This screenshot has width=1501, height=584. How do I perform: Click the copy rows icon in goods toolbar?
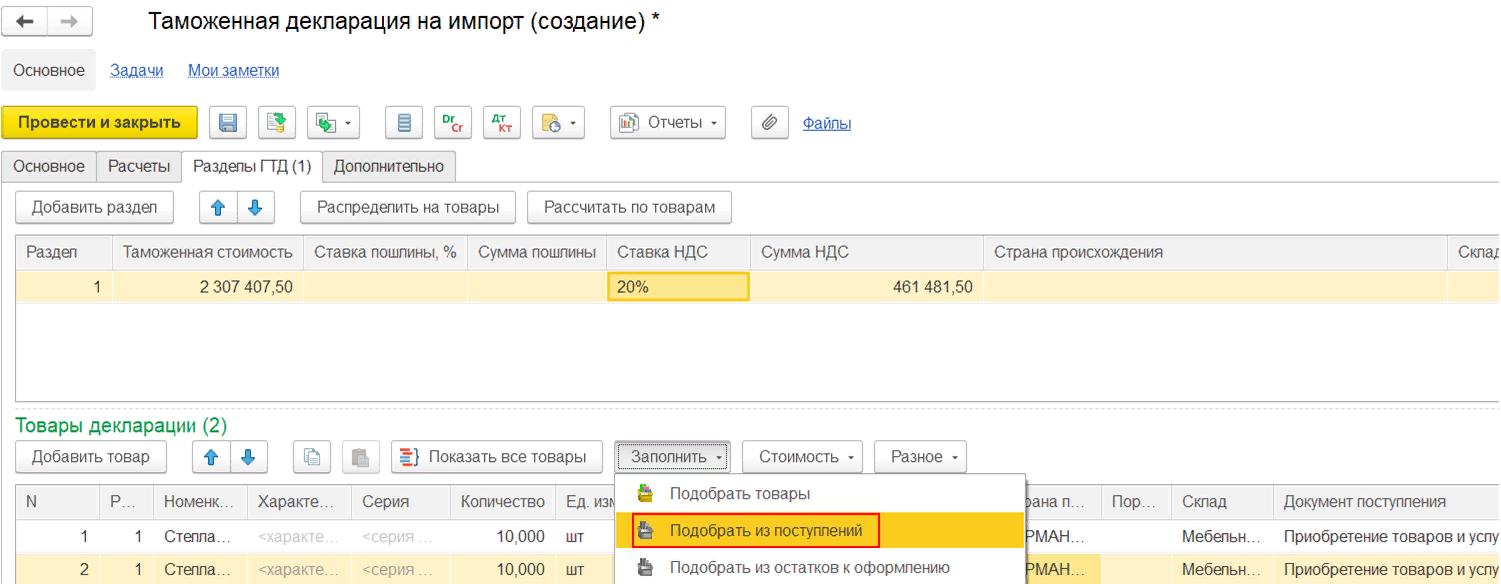pyautogui.click(x=311, y=457)
